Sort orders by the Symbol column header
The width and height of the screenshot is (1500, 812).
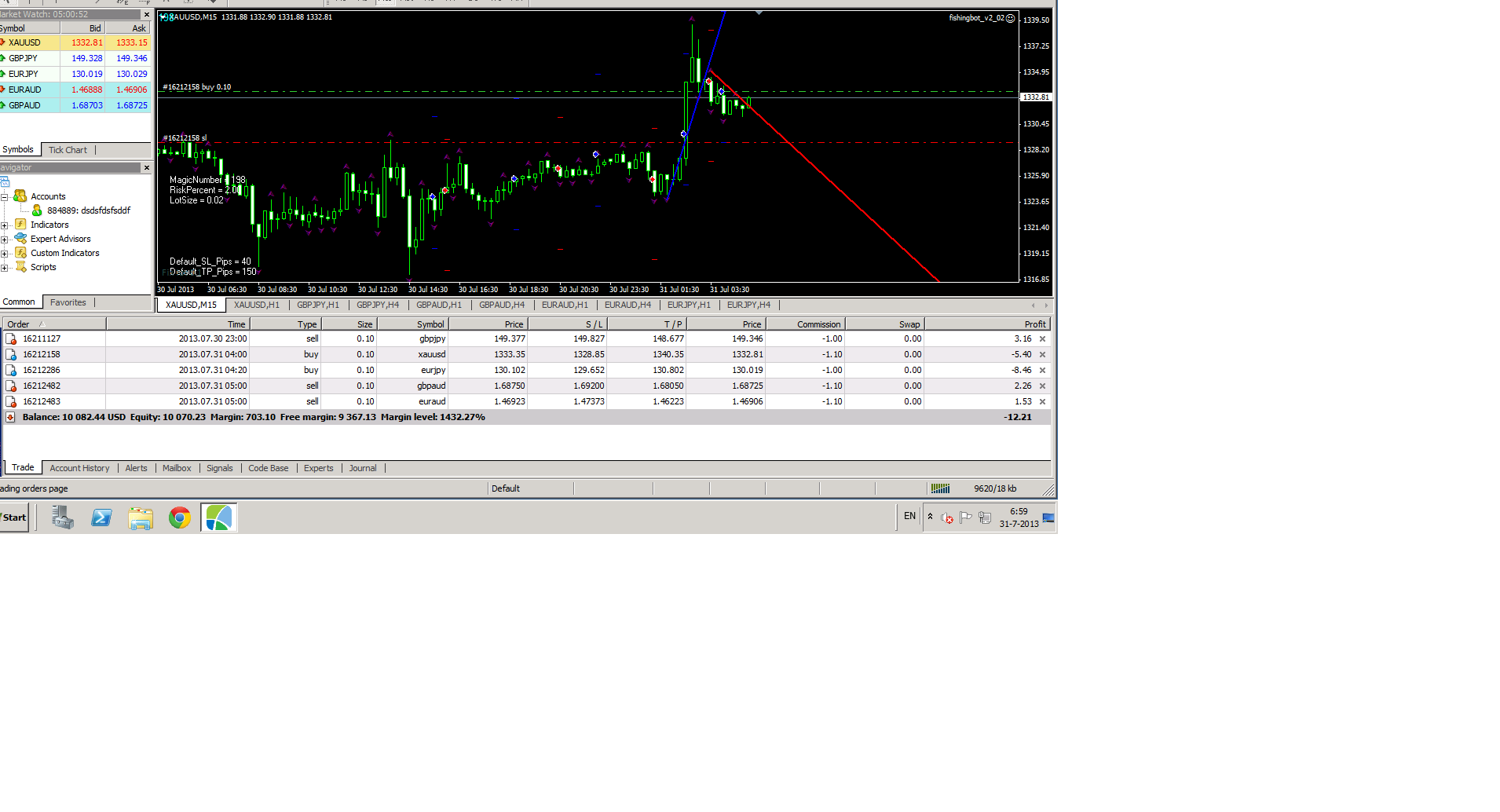(x=412, y=324)
